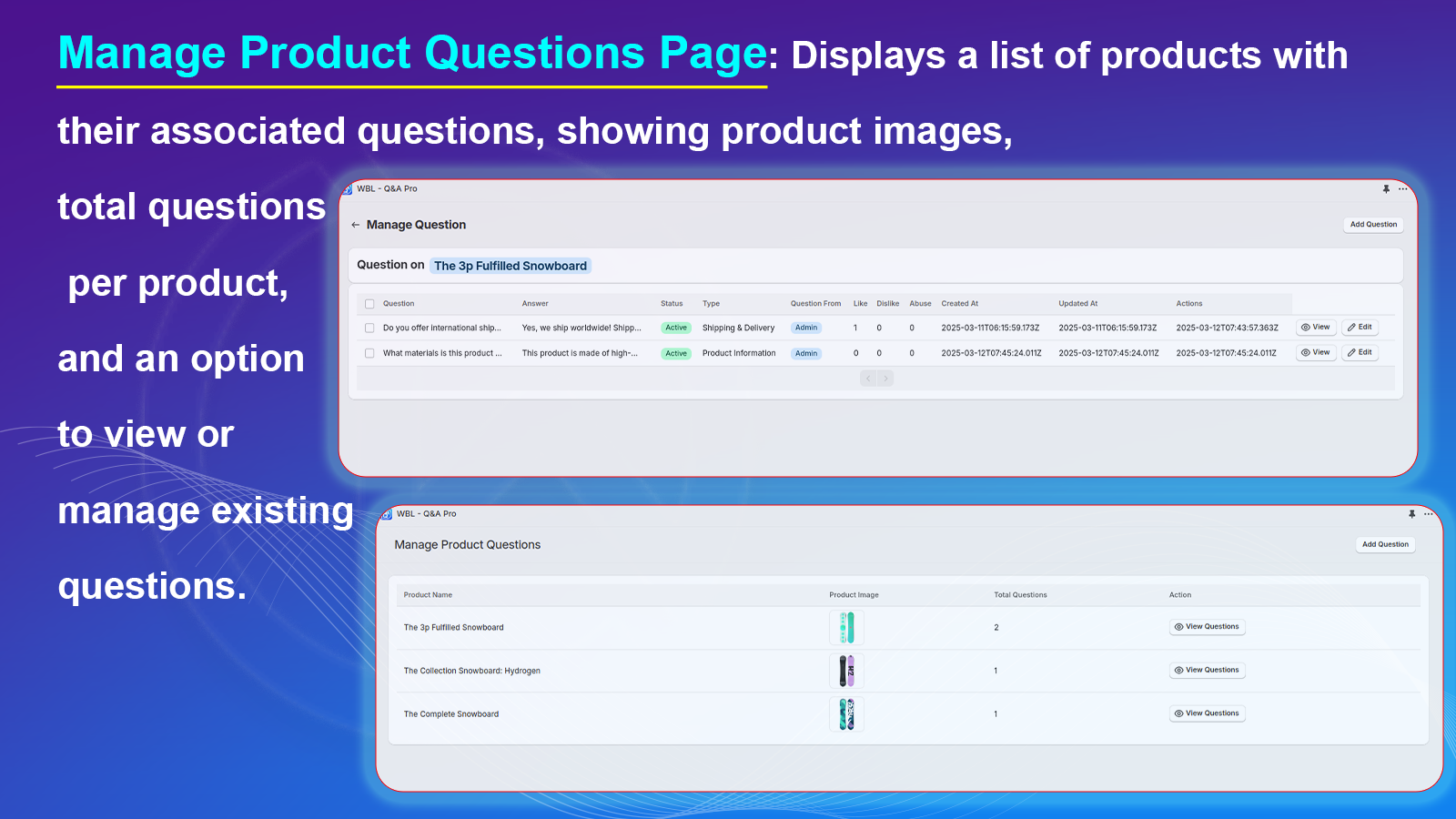Click the Admin badge in the Product Information row

point(806,353)
